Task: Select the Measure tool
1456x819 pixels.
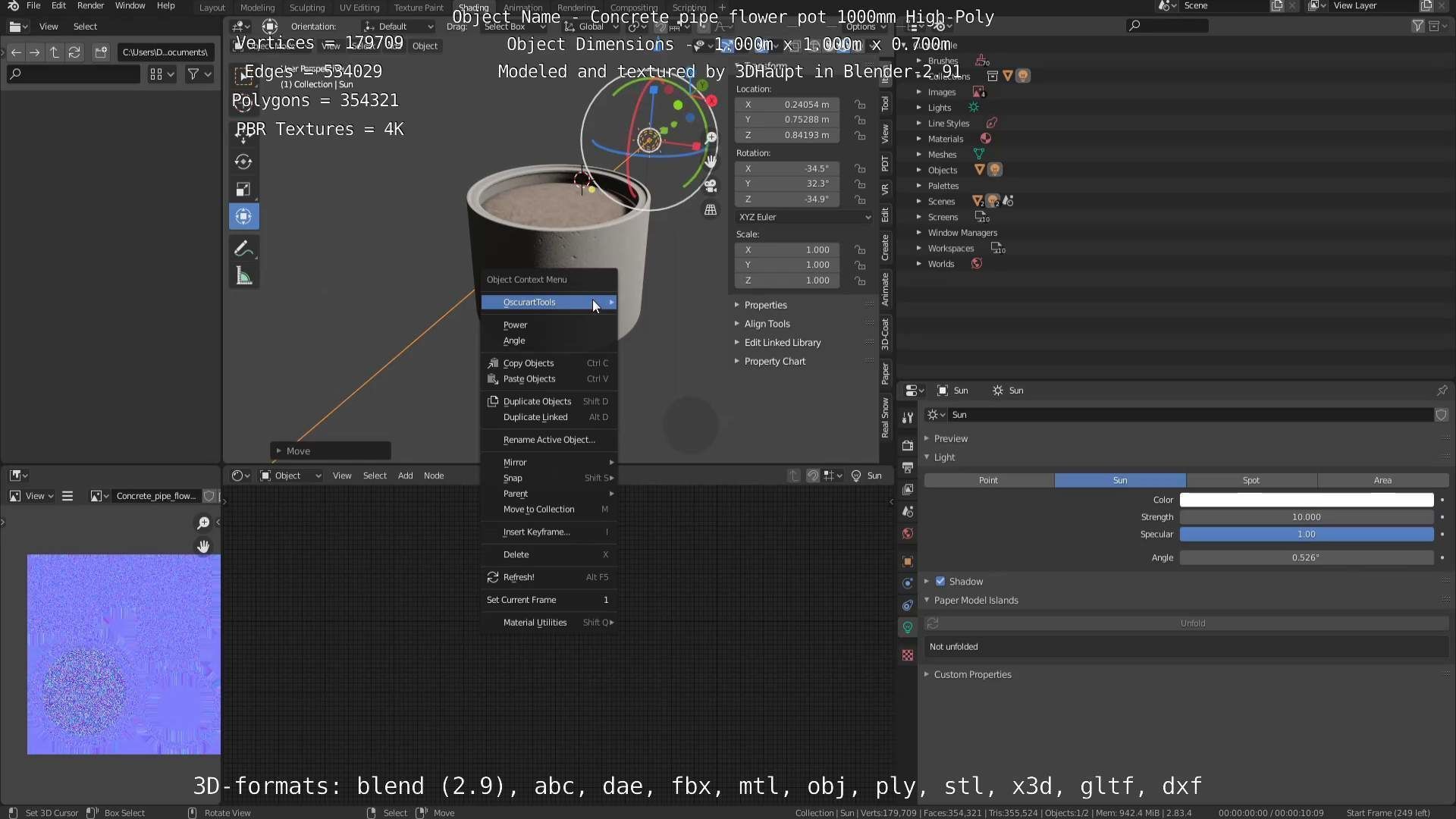Action: (243, 277)
